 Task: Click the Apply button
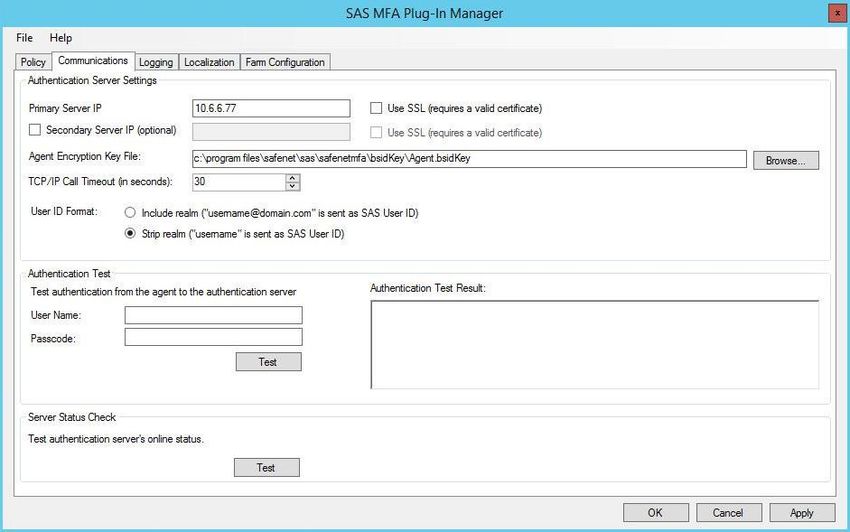click(802, 512)
